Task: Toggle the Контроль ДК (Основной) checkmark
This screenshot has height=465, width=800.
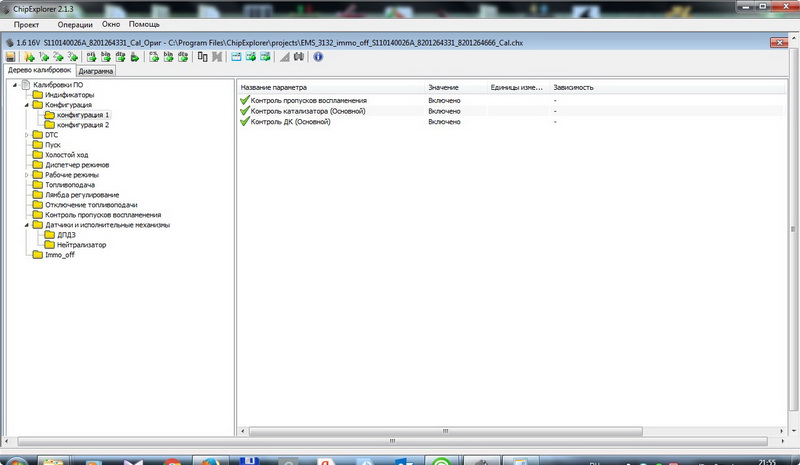Action: pyautogui.click(x=245, y=122)
